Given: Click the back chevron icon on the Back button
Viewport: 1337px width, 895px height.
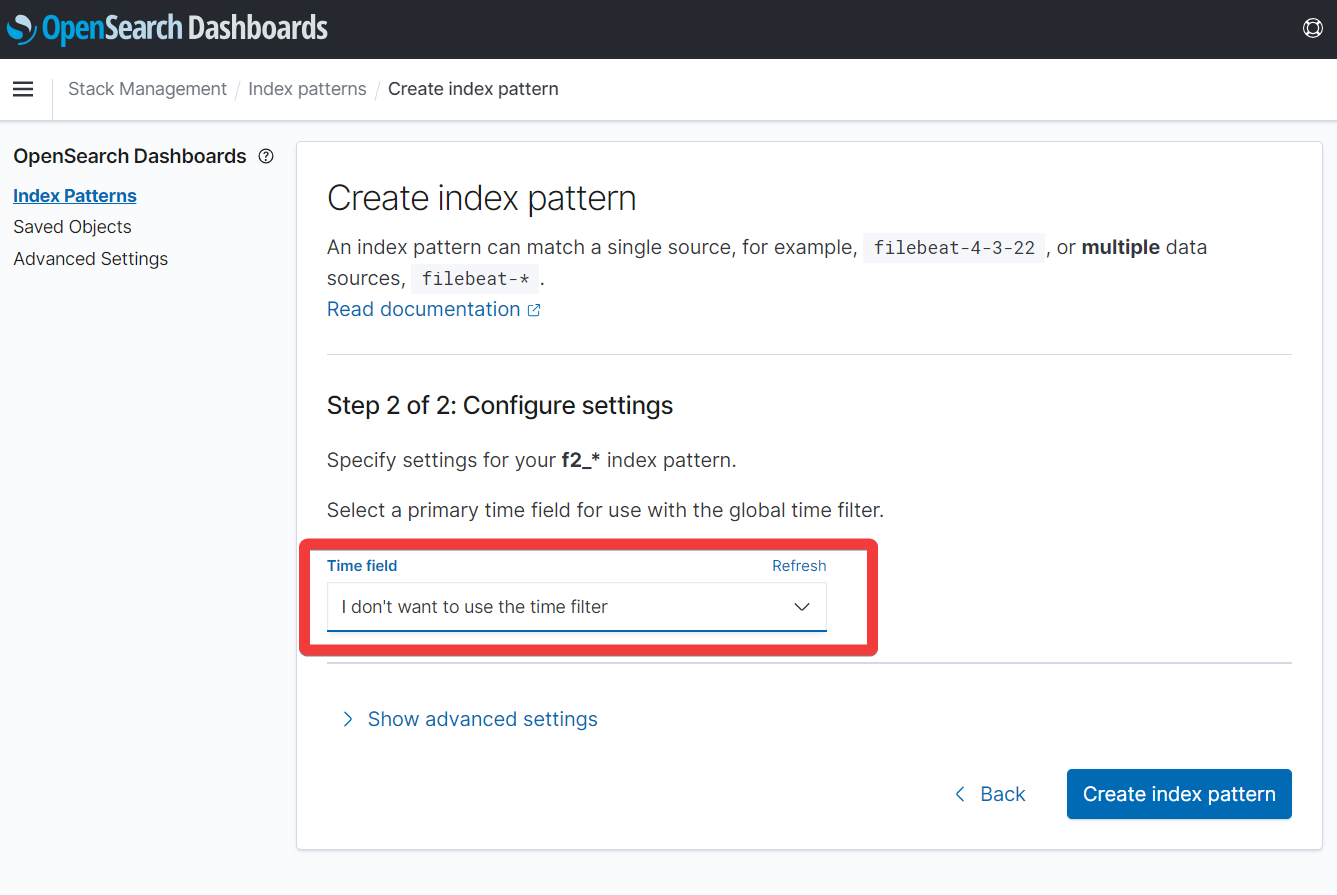Looking at the screenshot, I should coord(959,793).
